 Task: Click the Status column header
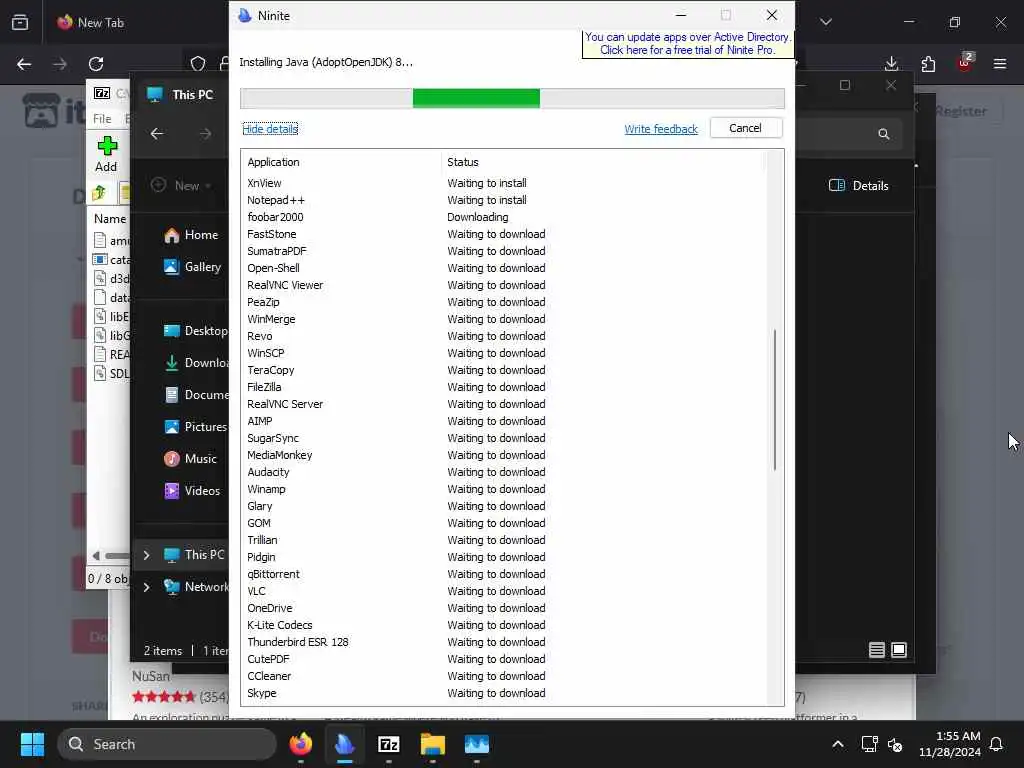(603, 162)
